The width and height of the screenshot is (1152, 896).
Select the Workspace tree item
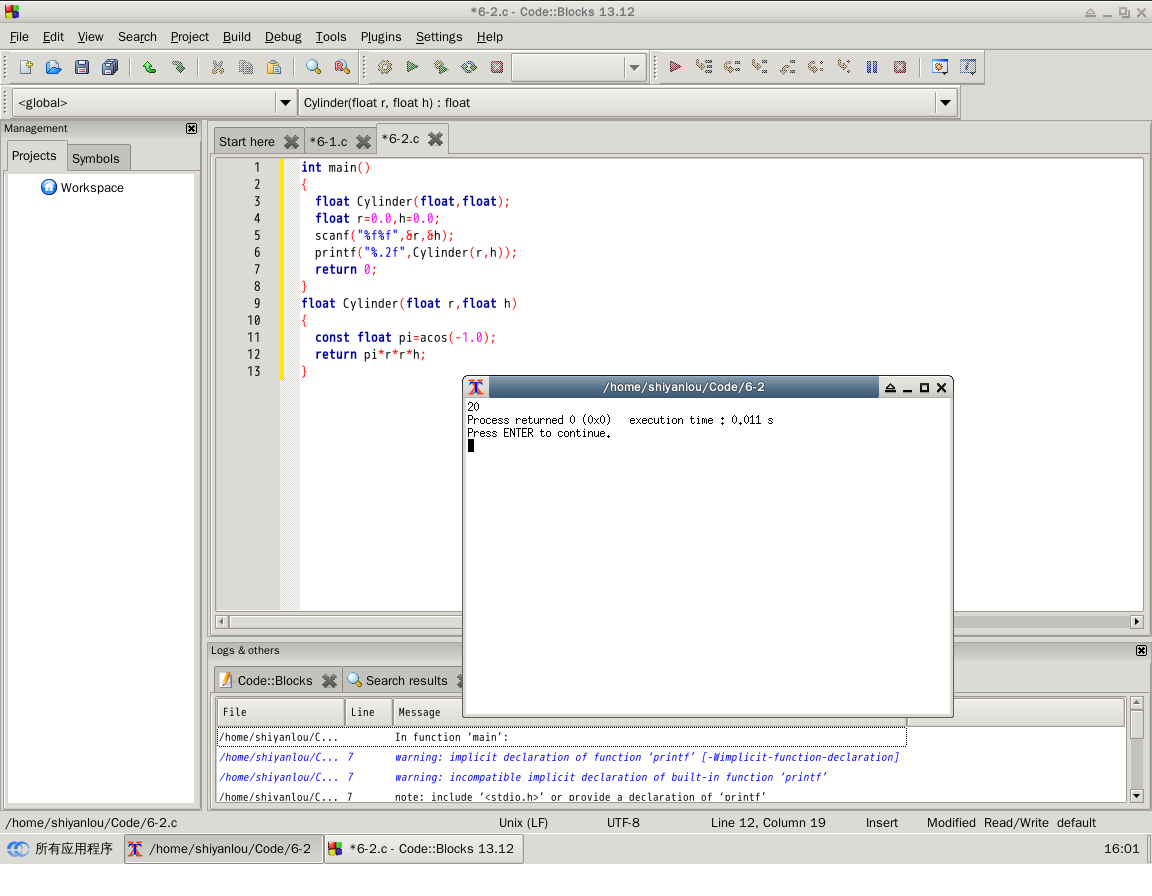92,188
